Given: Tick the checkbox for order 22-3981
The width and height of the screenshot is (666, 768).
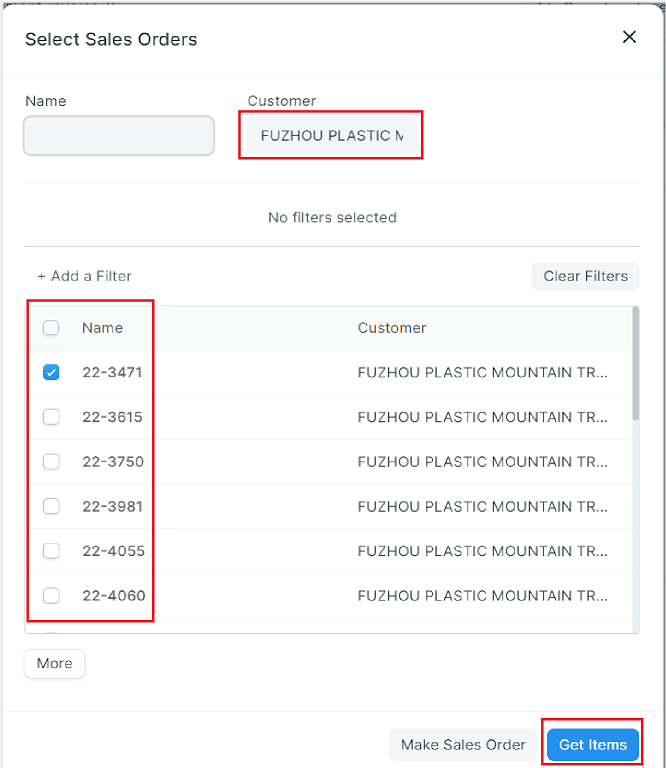Looking at the screenshot, I should pos(51,506).
